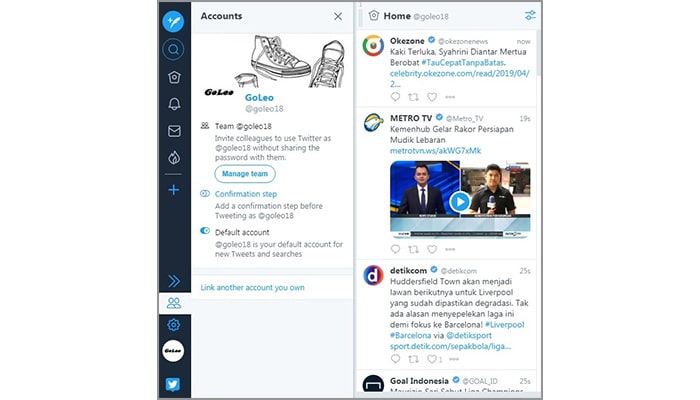Select the Accounts people icon in the sidebar
Screen dimensions: 700x400
[x=174, y=303]
